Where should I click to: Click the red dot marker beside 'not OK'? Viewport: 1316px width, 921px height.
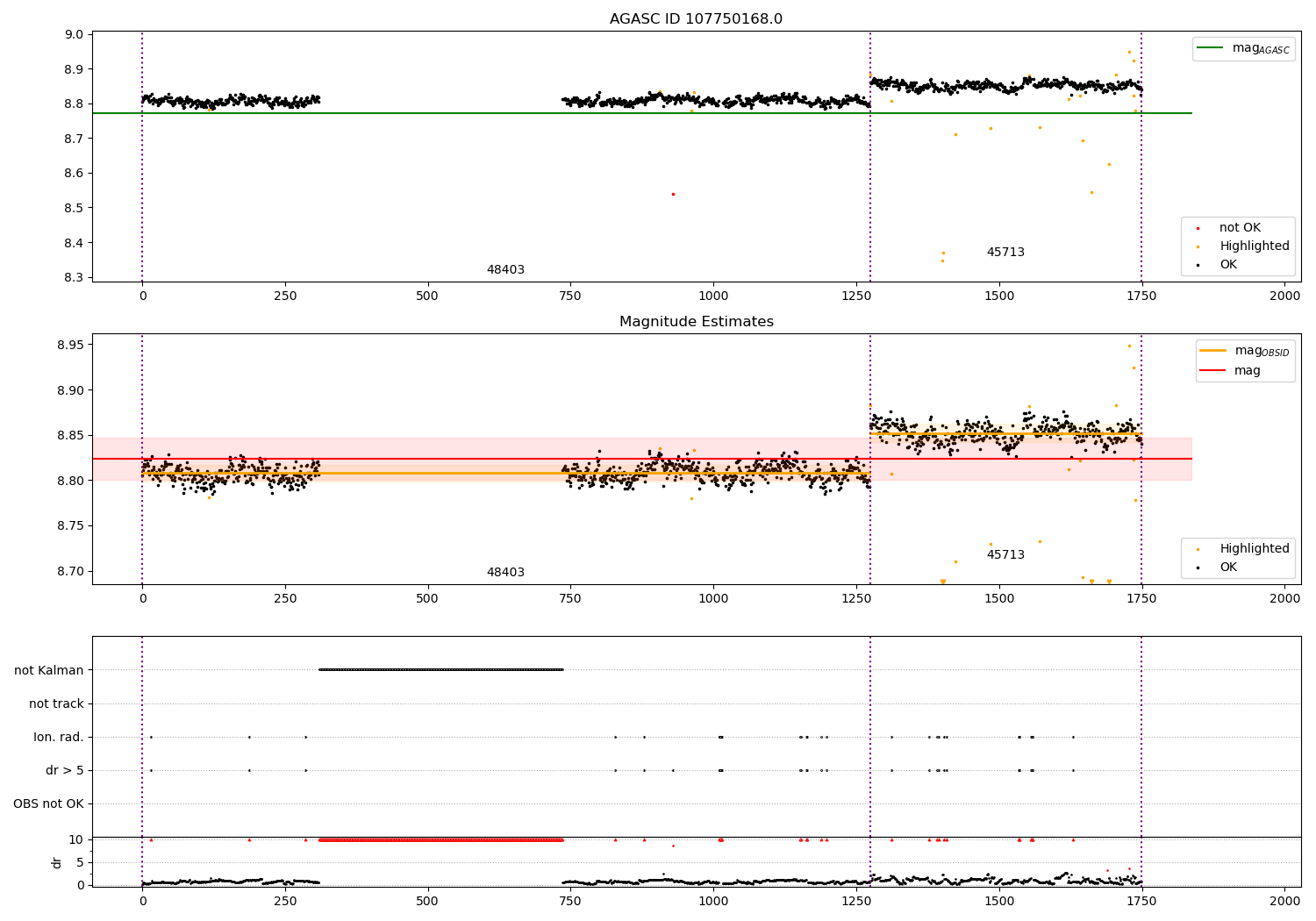1198,228
